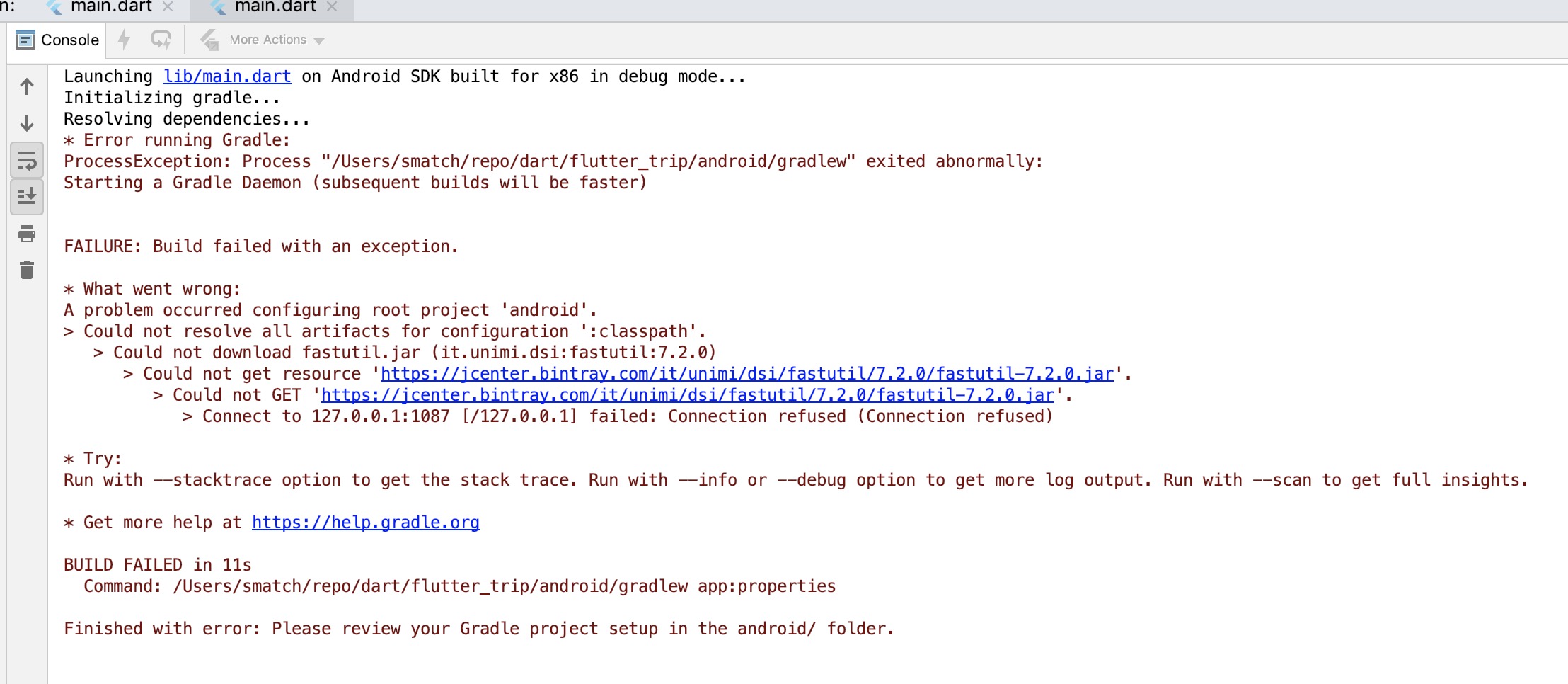Click the 'Connect to 127.0.0.1:1087' error line

click(x=618, y=416)
